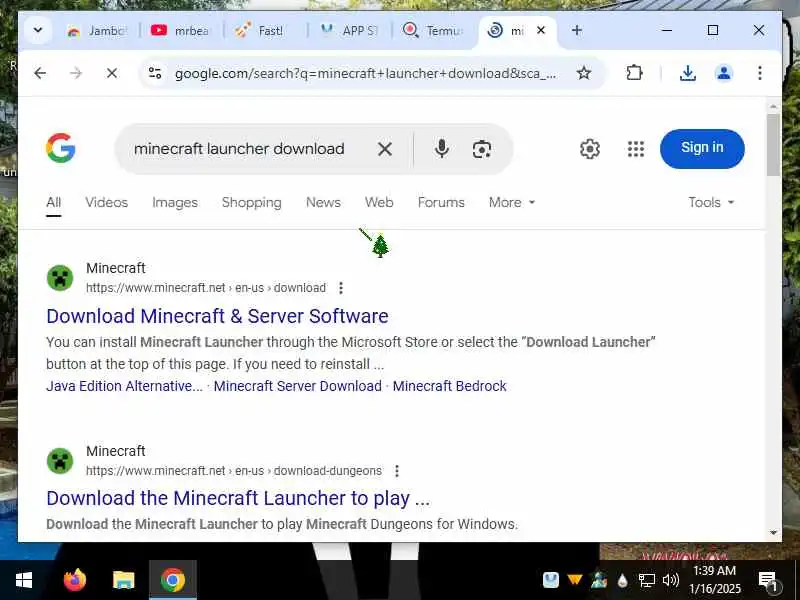Image resolution: width=800 pixels, height=600 pixels.
Task: Switch to the Jamboard tab
Action: coord(96,31)
